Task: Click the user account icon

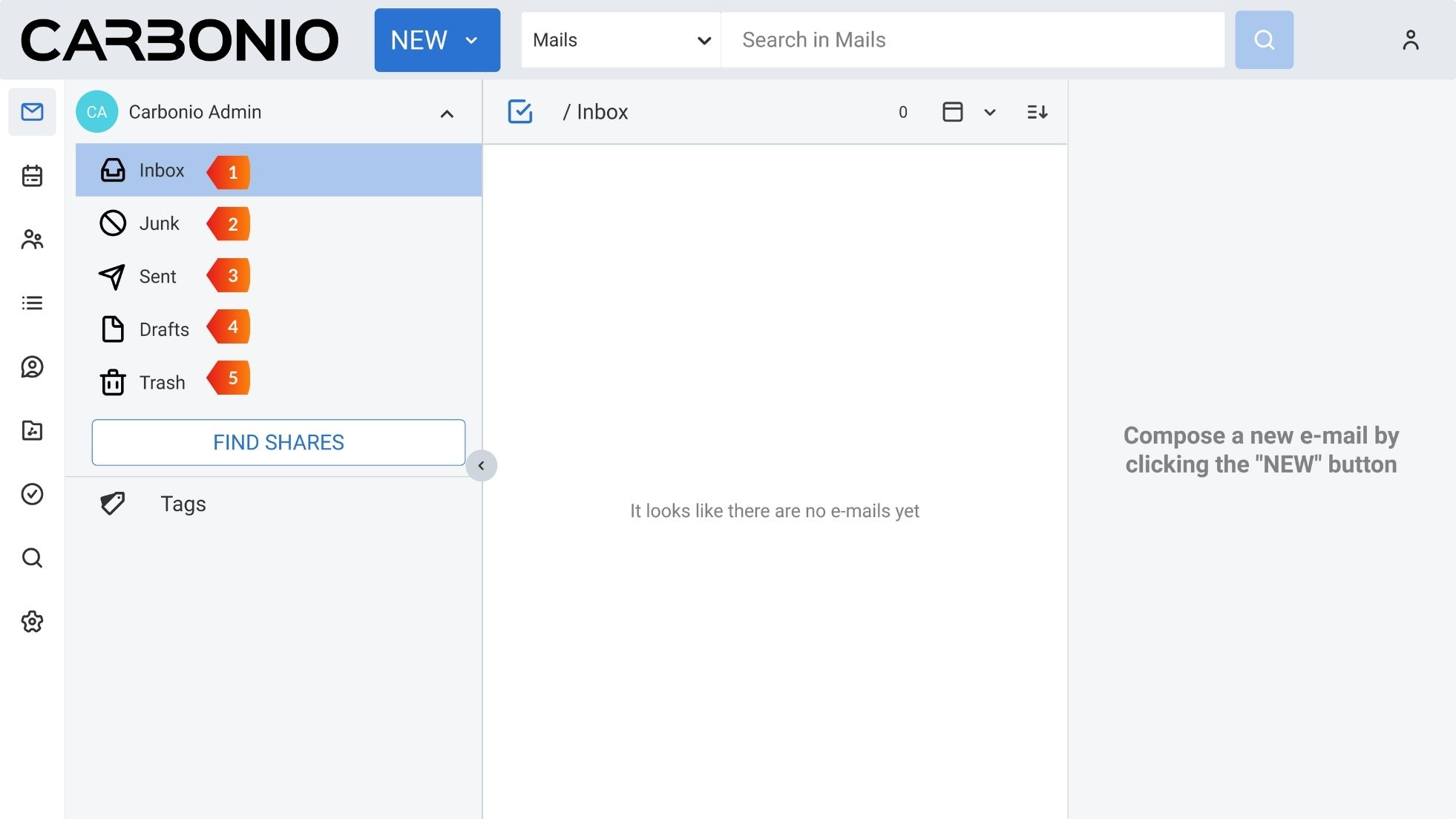Action: (1410, 40)
